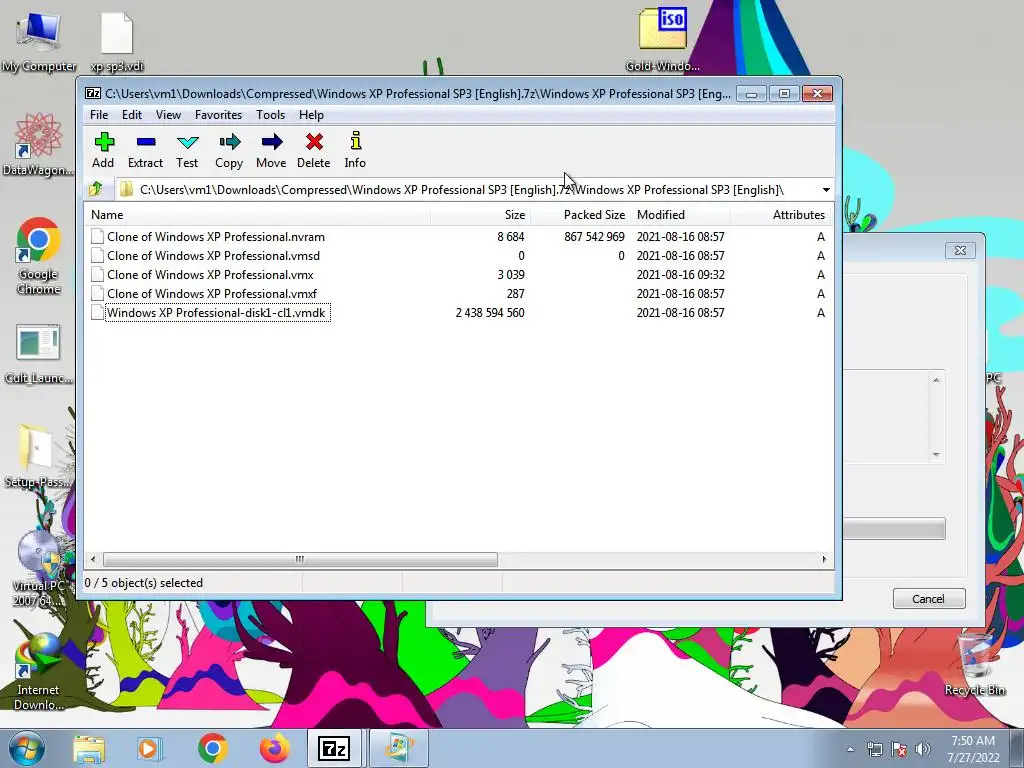Screen dimensions: 1024x768
Task: Click the Extract toolbar icon
Action: tap(145, 150)
